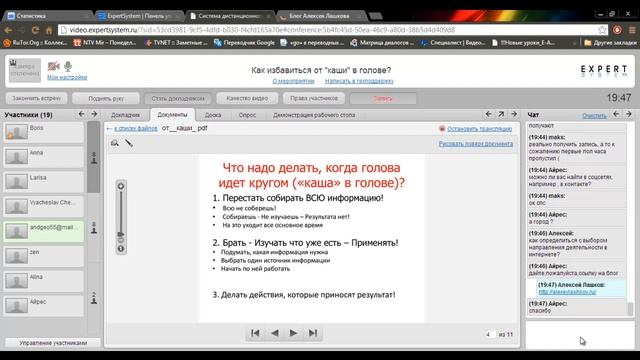Switch to the 'ExpertSystem | Панель' browser tab
640x360 pixels.
pos(140,16)
